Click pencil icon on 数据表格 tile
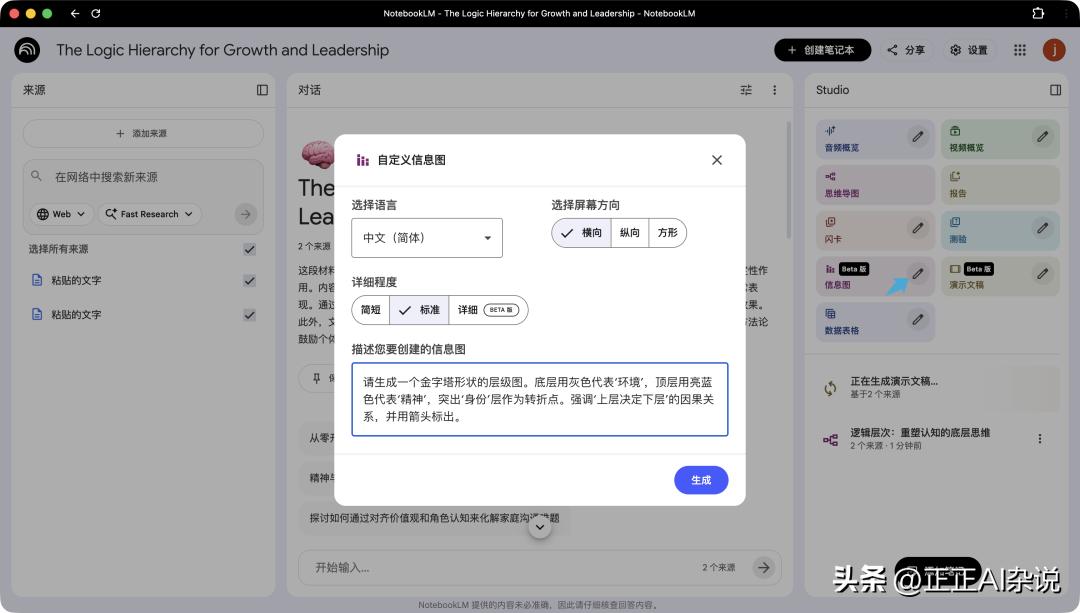The image size is (1080, 613). (917, 320)
